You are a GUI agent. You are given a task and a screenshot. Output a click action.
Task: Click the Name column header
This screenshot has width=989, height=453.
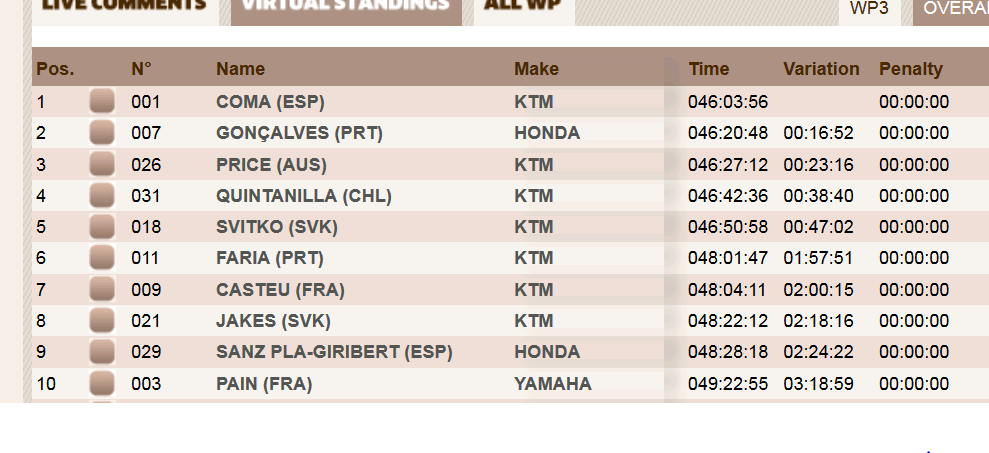(241, 69)
